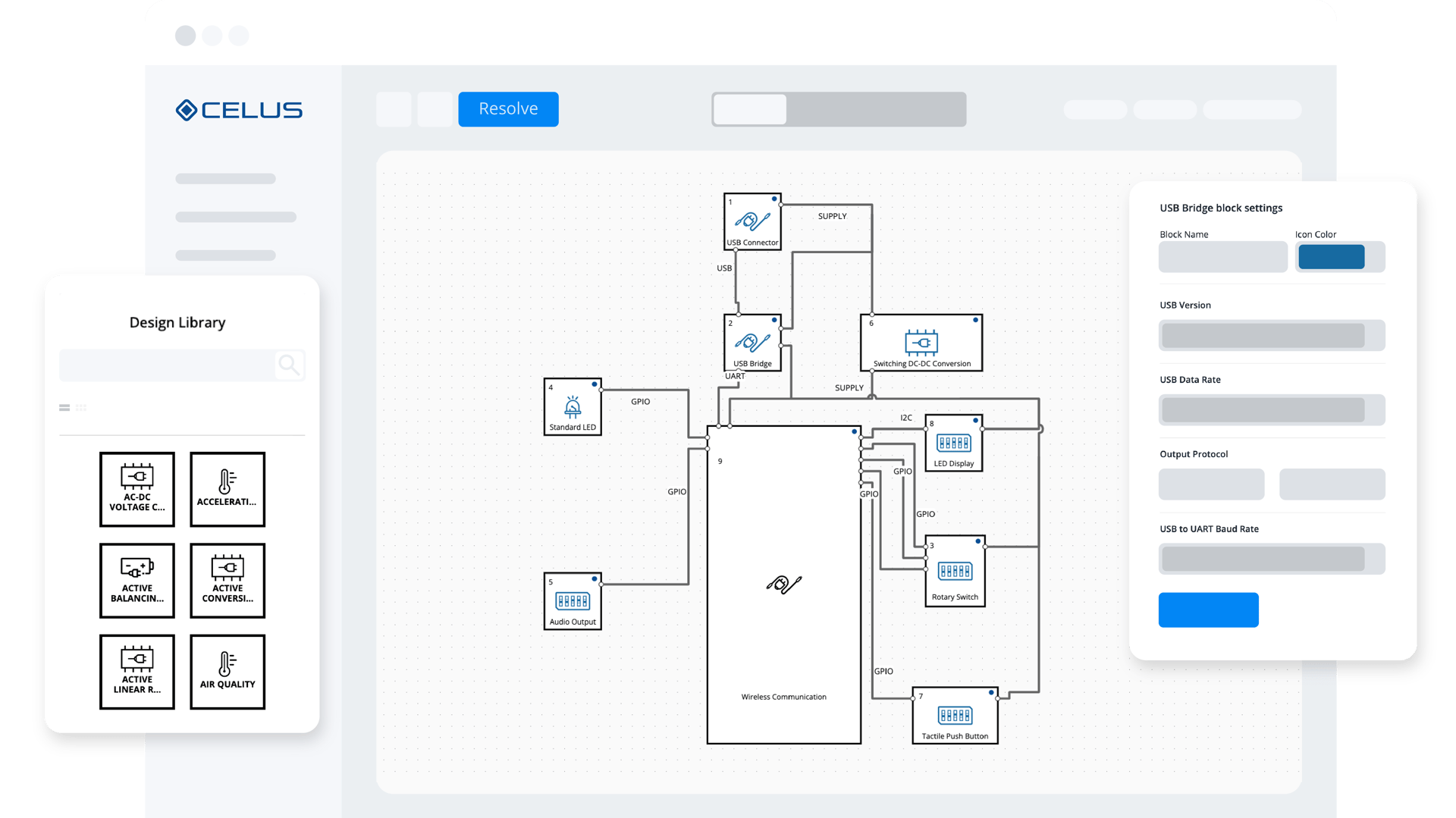Choose the Active Linear R... library block
Viewport: 1456px width, 818px height.
pos(137,672)
